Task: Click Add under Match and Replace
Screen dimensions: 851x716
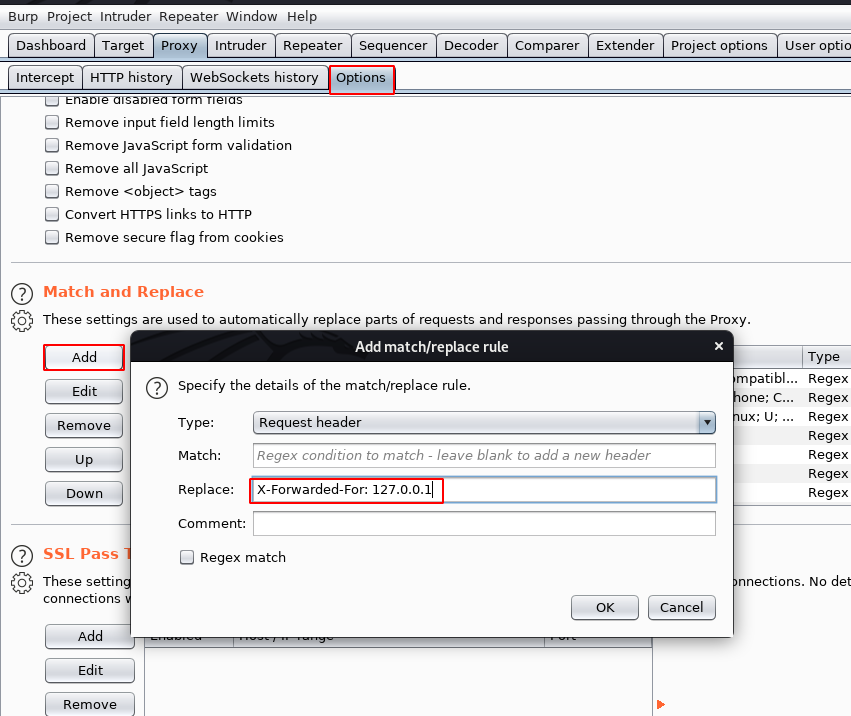Action: (84, 357)
